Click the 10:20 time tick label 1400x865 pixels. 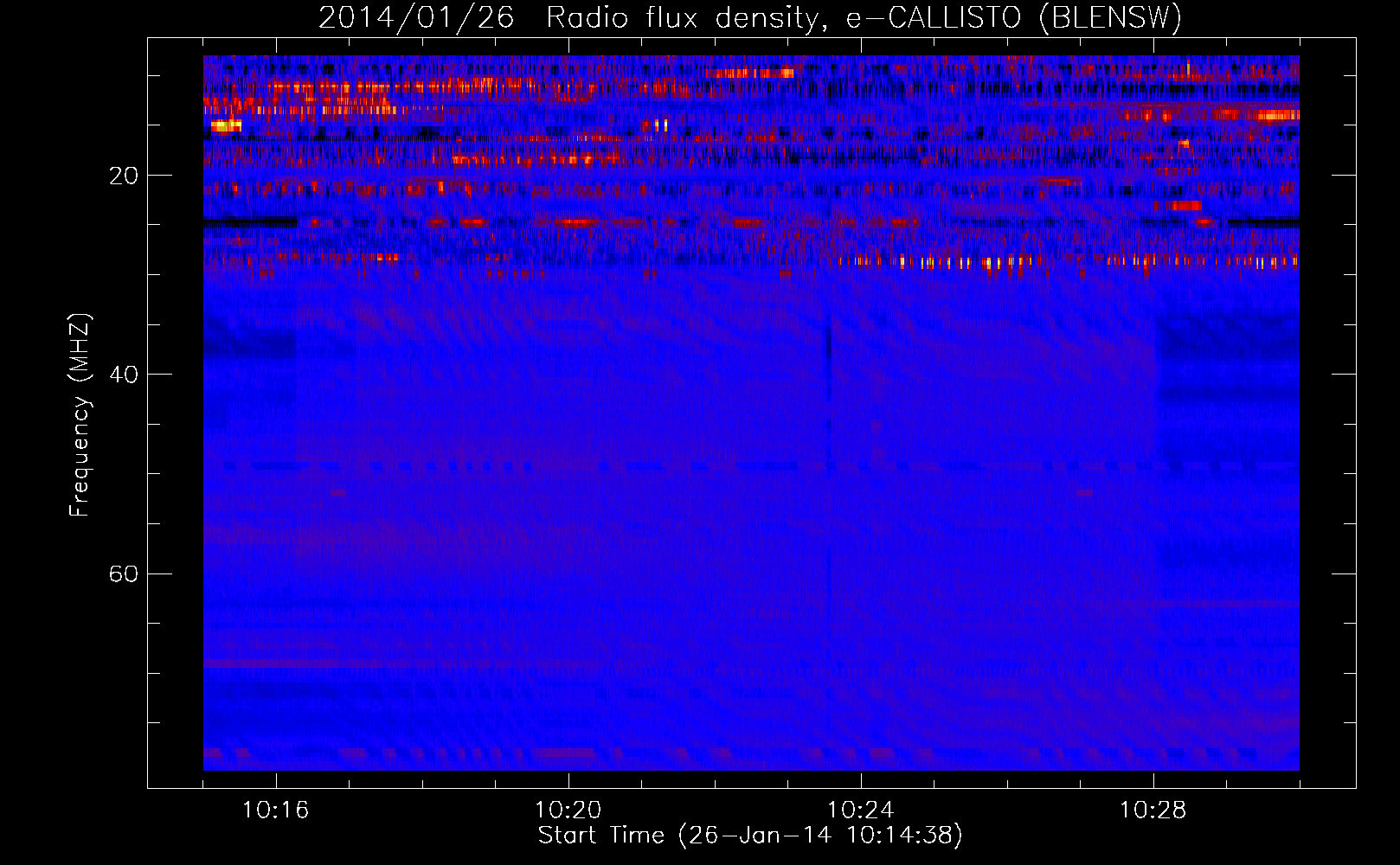tap(568, 810)
